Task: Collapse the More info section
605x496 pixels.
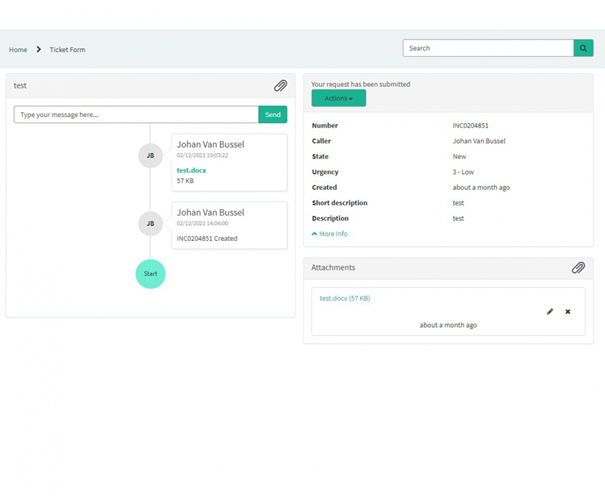Action: (x=330, y=234)
